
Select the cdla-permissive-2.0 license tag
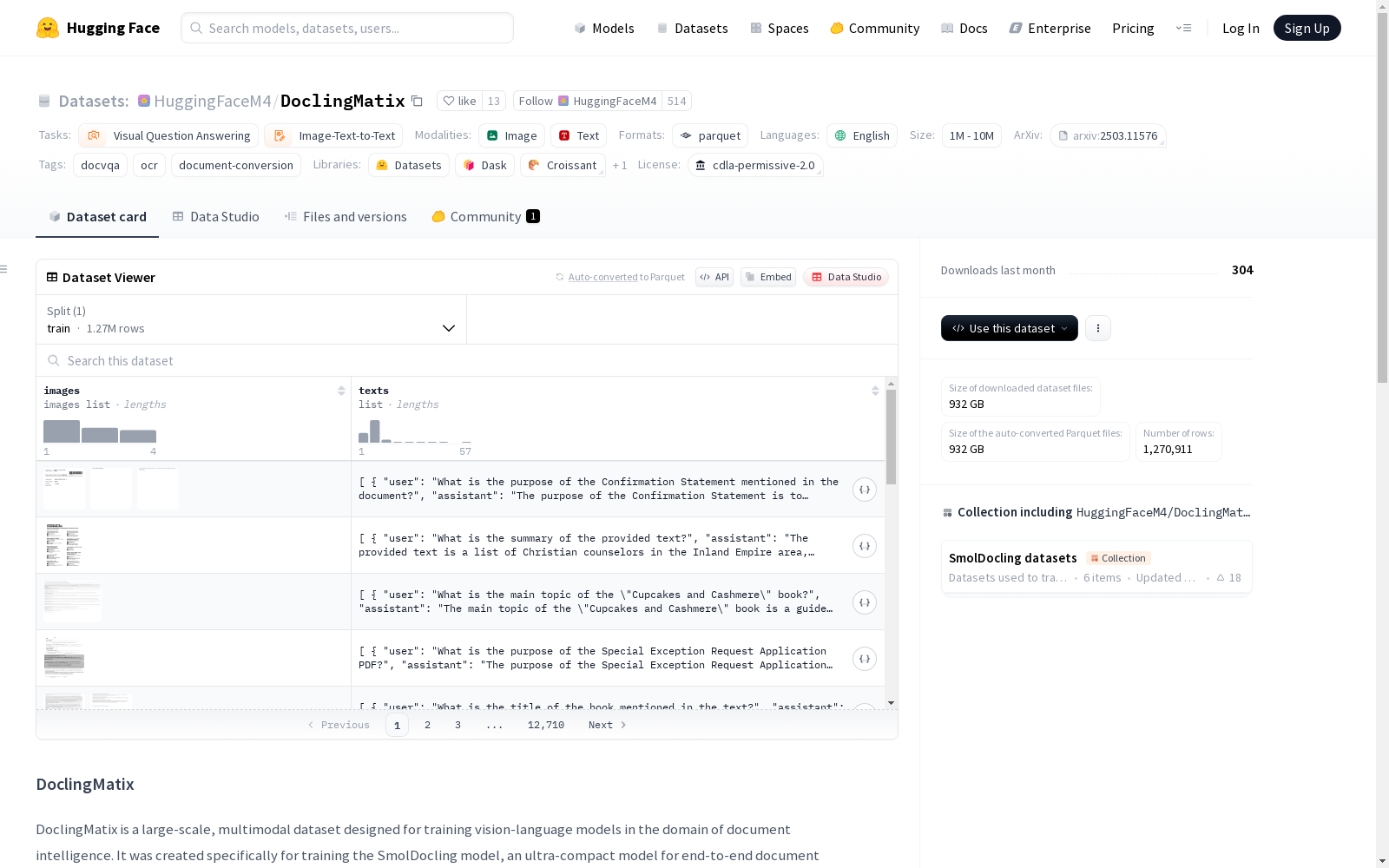click(x=755, y=165)
